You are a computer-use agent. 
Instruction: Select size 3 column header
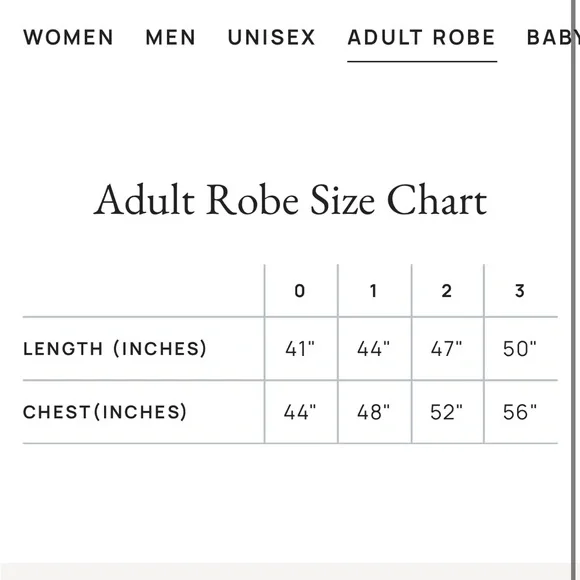point(520,291)
